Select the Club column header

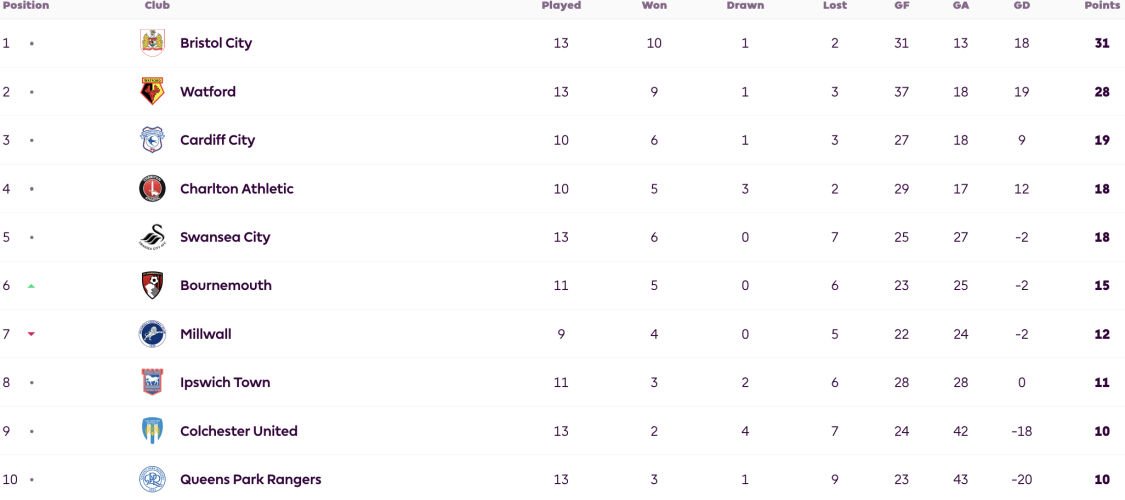(x=157, y=6)
